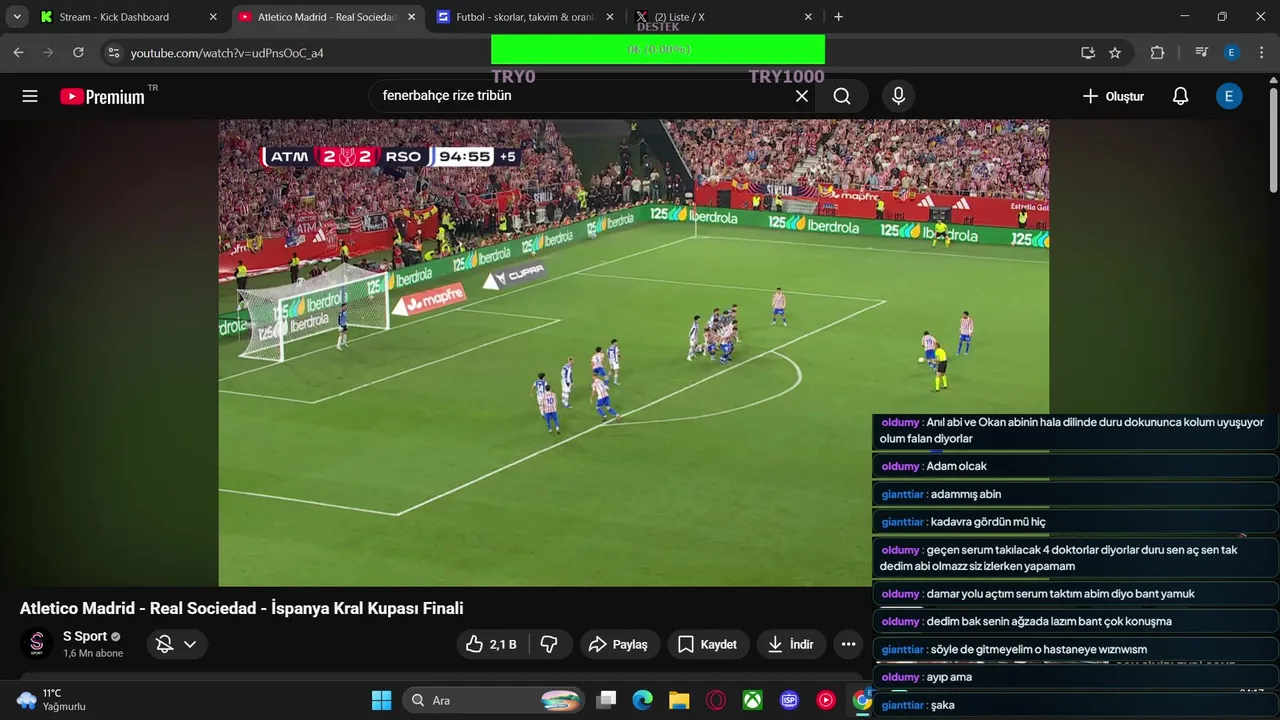Viewport: 1280px width, 720px height.
Task: Open a new Chrome tab
Action: pos(838,17)
